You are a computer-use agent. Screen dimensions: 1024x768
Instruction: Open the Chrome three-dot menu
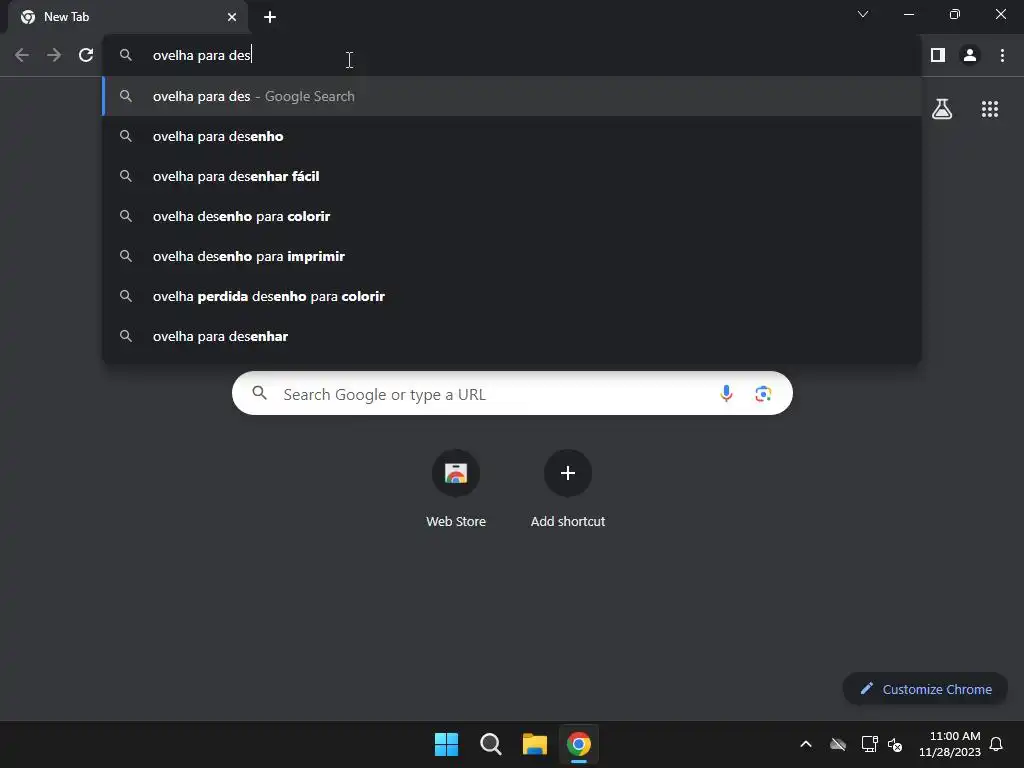click(x=1002, y=56)
